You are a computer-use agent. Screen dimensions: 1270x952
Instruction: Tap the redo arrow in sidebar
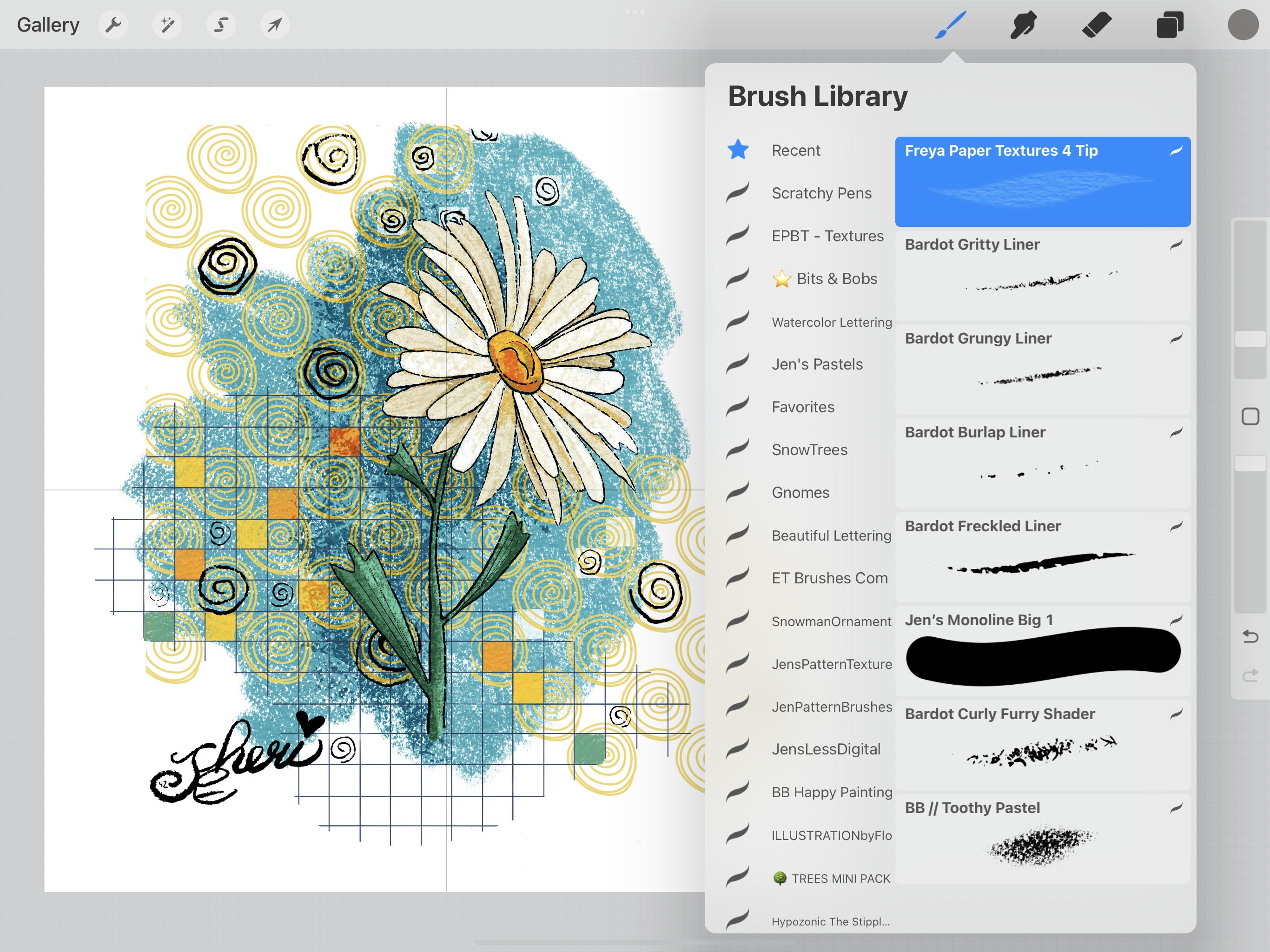[x=1250, y=676]
